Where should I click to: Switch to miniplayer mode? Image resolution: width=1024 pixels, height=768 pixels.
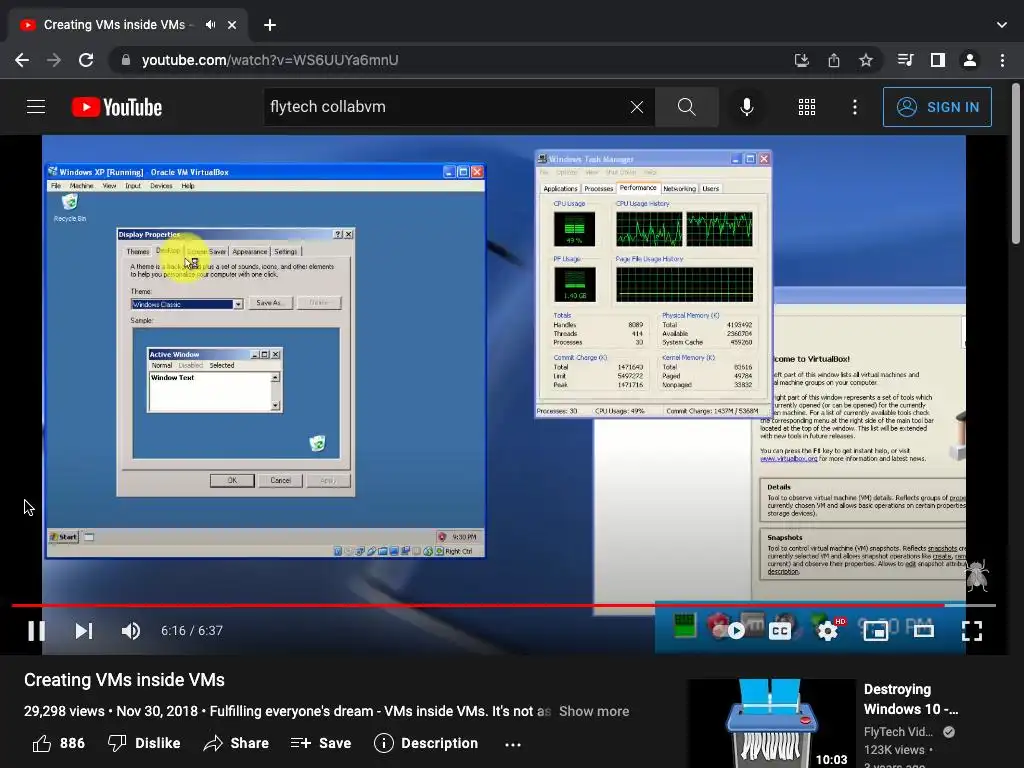coord(875,631)
